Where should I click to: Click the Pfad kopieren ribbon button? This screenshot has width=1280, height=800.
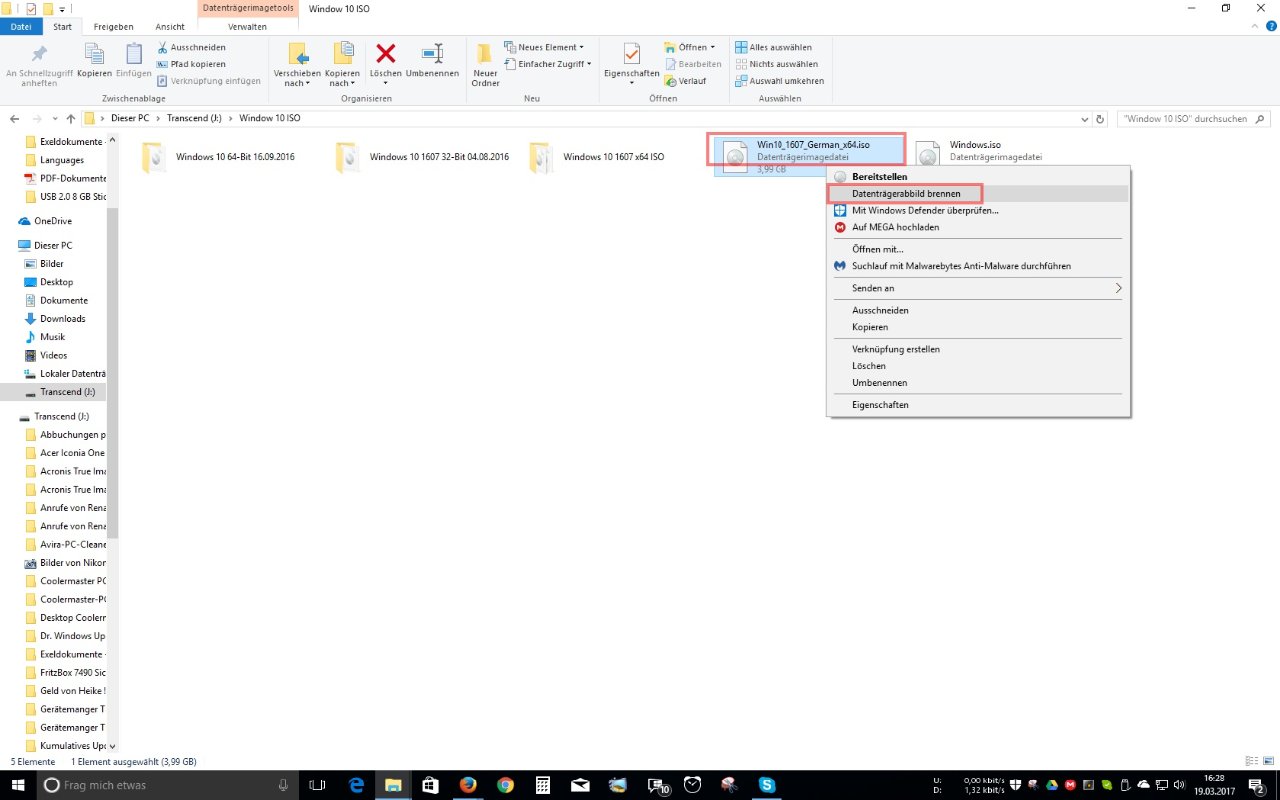coord(191,64)
